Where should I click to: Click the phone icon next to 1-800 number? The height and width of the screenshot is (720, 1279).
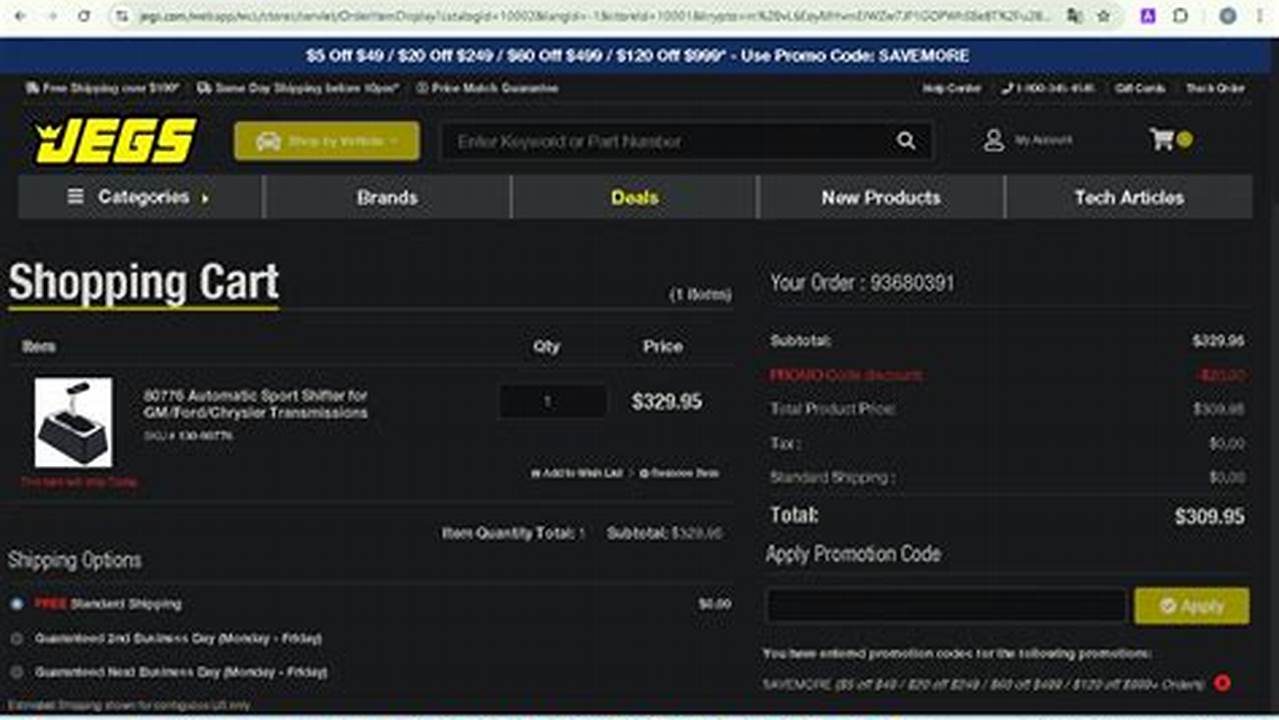click(1006, 88)
